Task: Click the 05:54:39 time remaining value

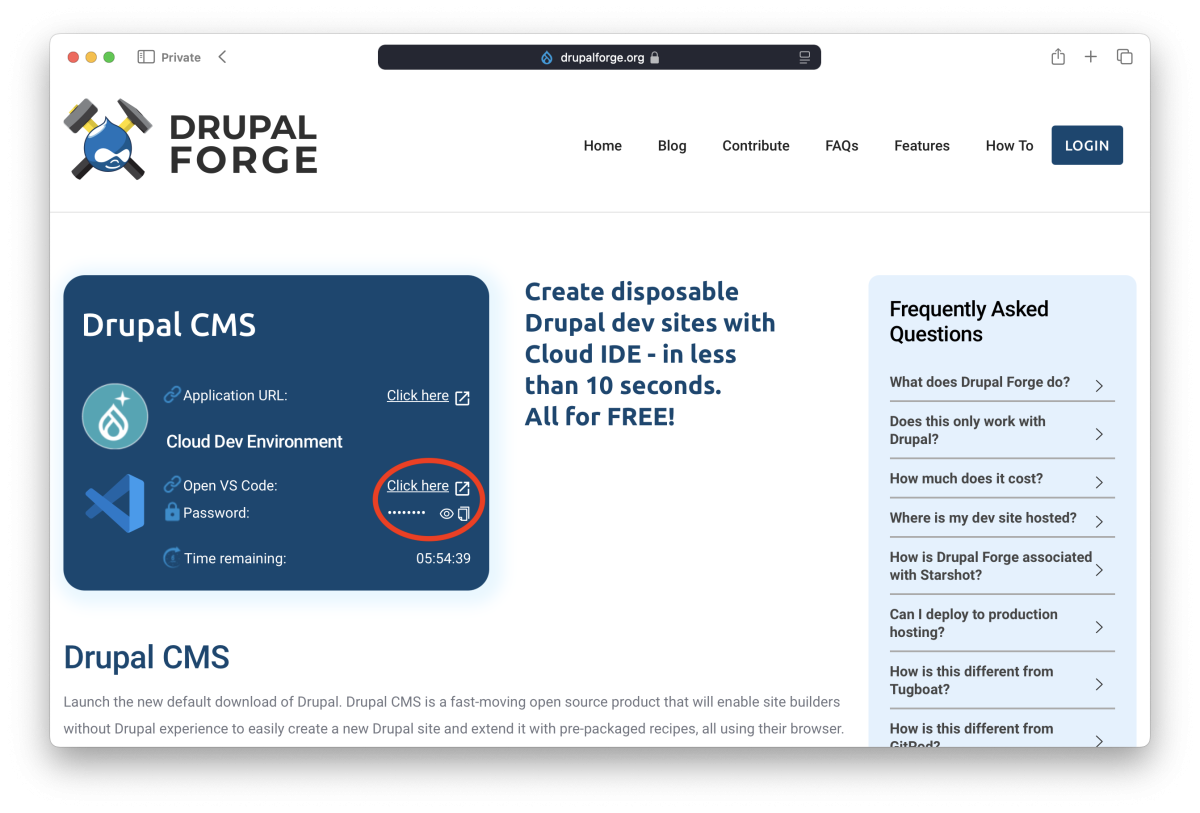Action: point(444,559)
